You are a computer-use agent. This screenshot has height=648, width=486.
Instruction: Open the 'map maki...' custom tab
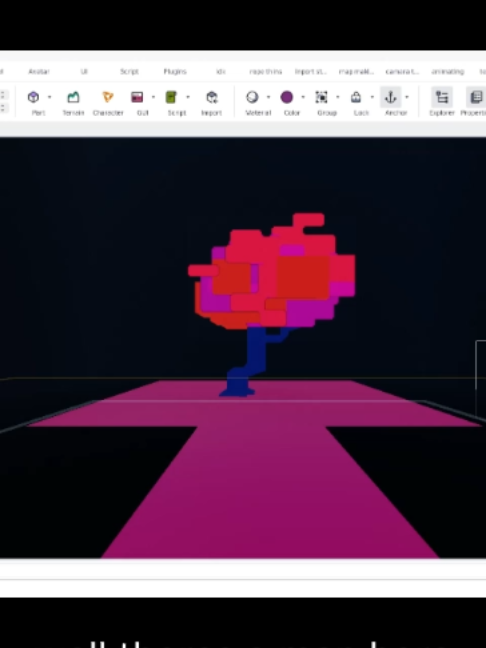click(356, 71)
